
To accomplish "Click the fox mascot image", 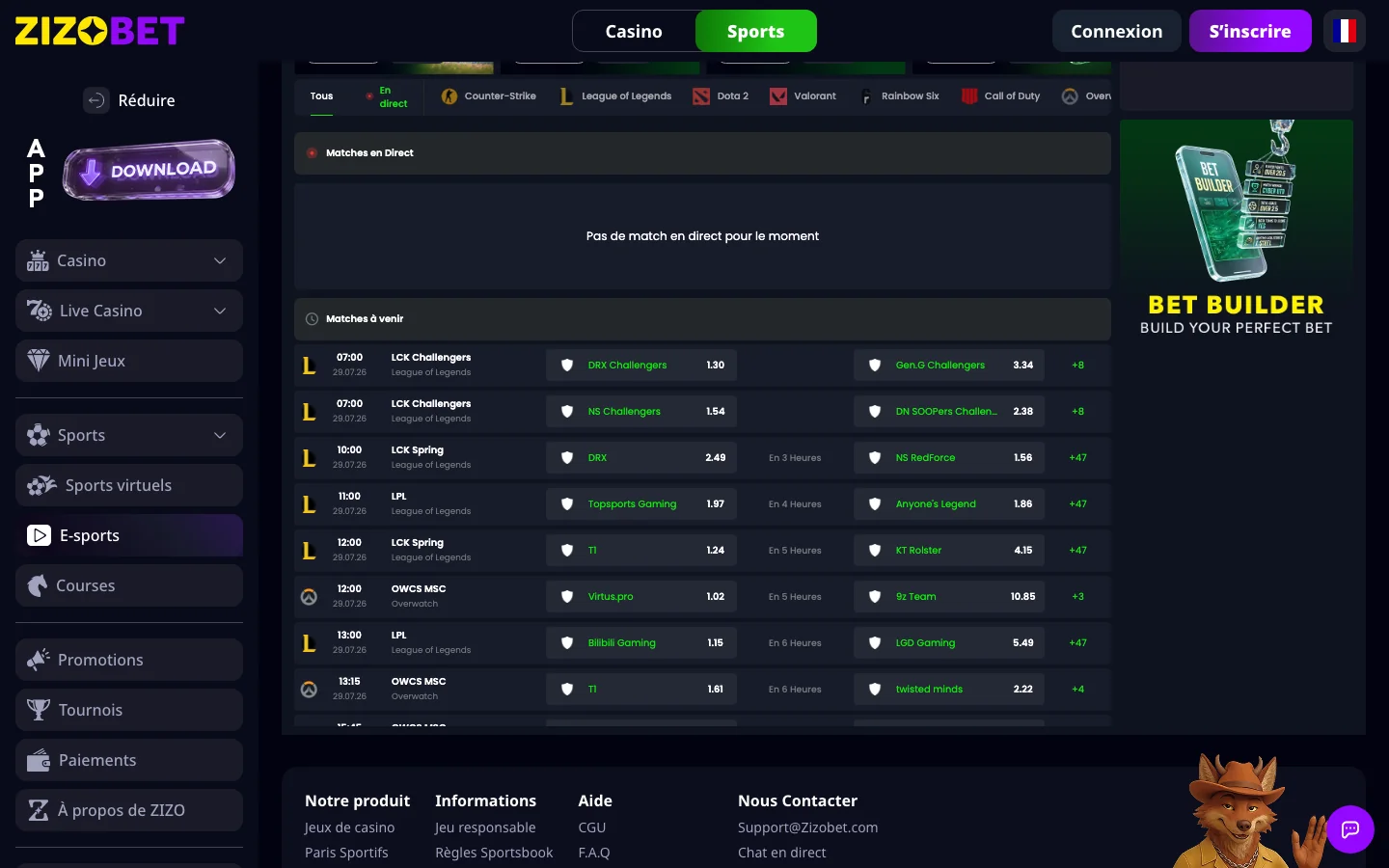I will pyautogui.click(x=1250, y=811).
